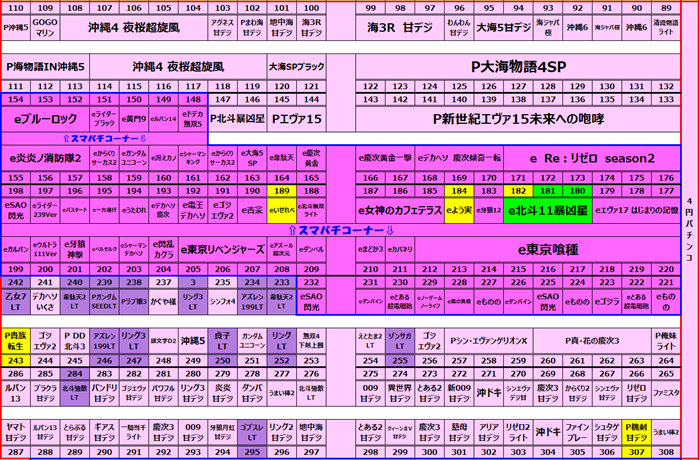Screen dimensions: 700x460
Task: Click the yellow P桃剣甘デジ cell
Action: pyautogui.click(x=636, y=432)
